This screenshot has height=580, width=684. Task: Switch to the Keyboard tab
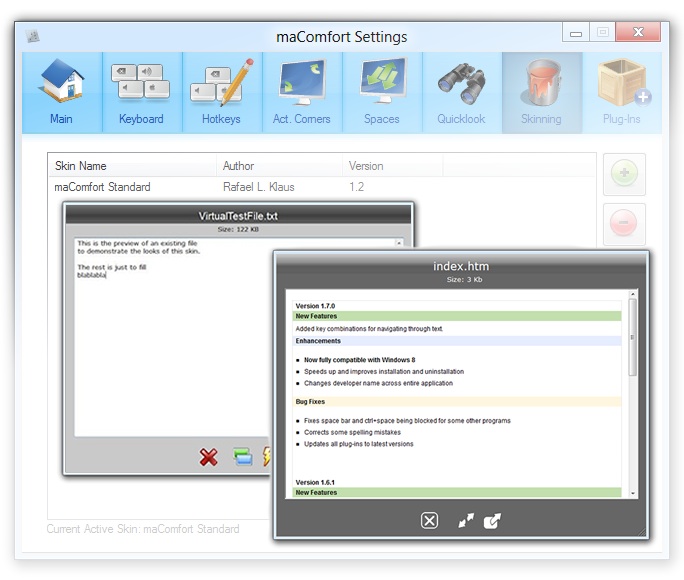pos(142,92)
